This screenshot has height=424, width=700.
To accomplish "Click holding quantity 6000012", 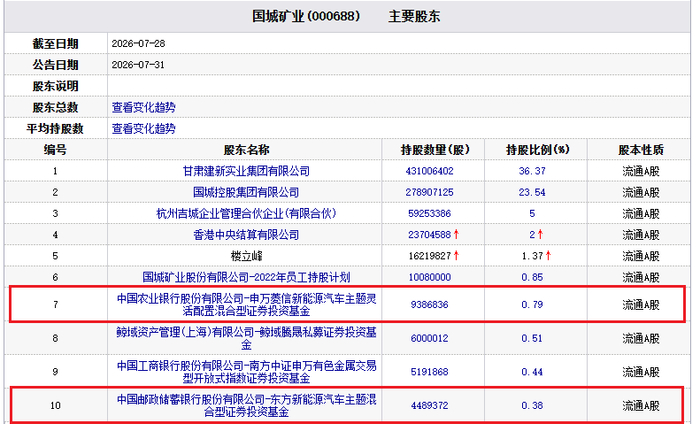I will point(429,338).
